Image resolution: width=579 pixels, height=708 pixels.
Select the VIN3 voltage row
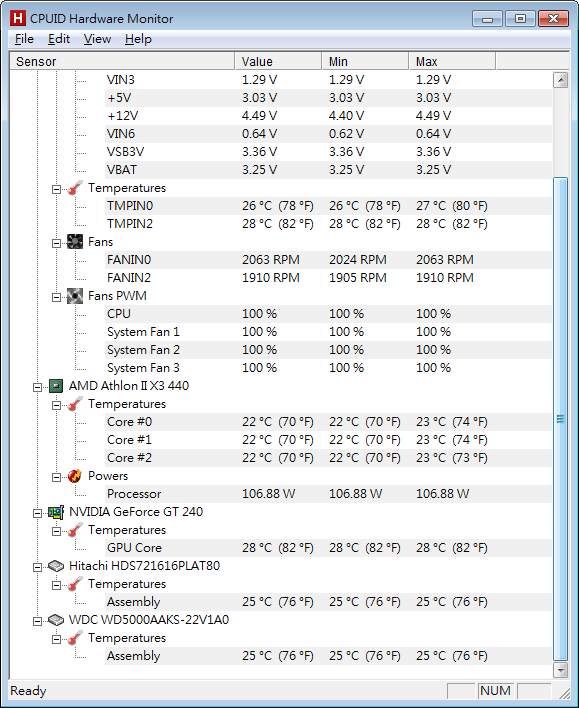click(x=328, y=80)
